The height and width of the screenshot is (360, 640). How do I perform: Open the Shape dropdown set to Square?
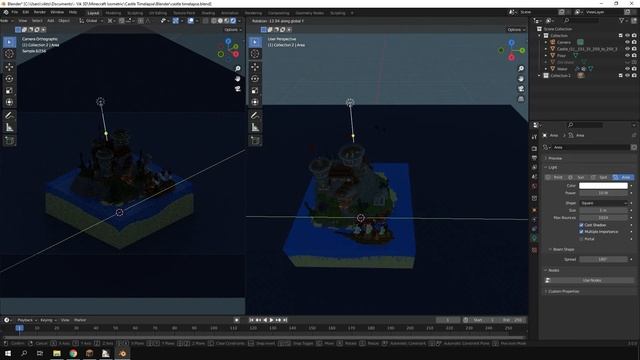pos(603,203)
